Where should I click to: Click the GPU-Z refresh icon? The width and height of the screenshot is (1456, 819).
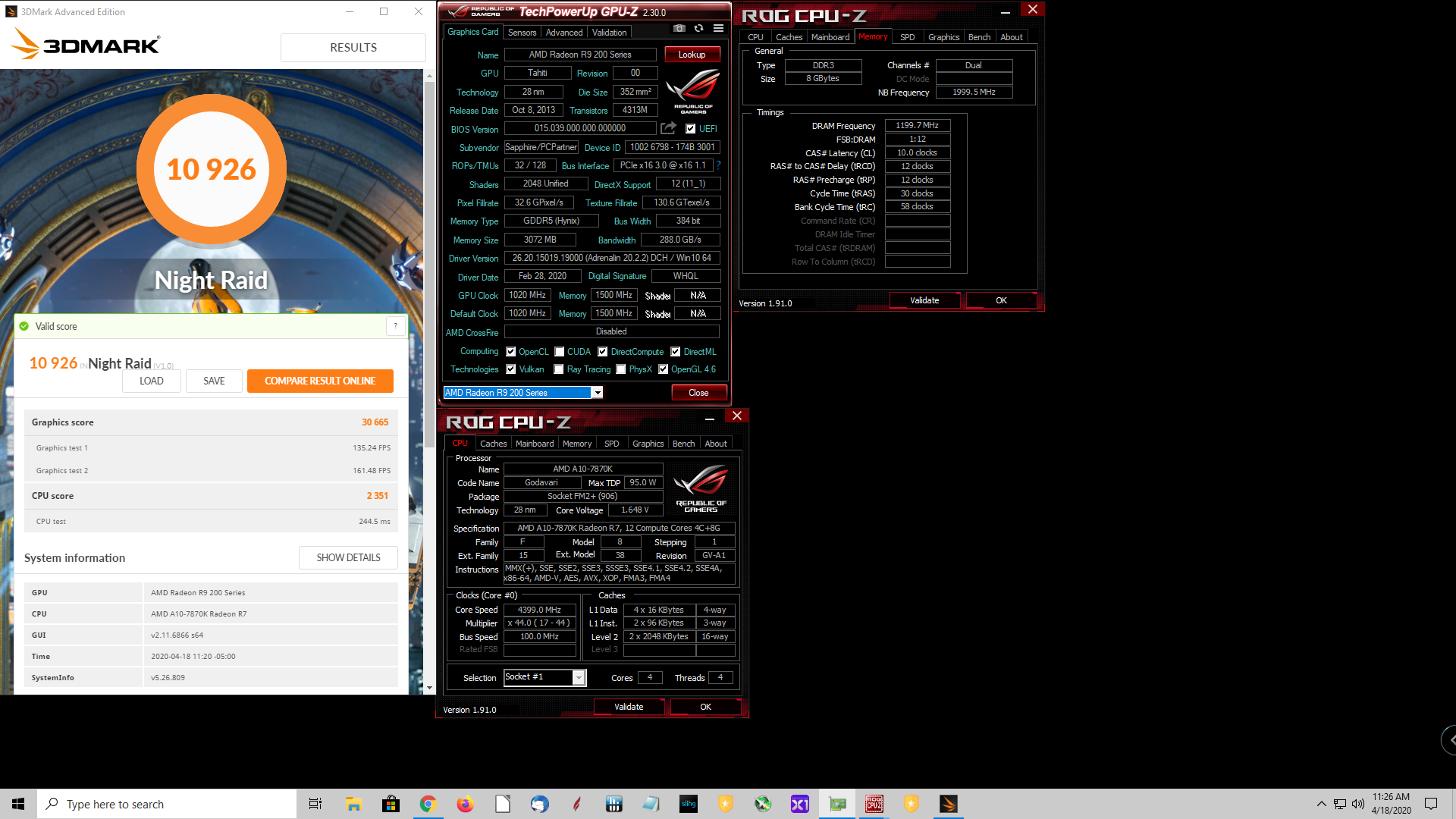(x=698, y=29)
